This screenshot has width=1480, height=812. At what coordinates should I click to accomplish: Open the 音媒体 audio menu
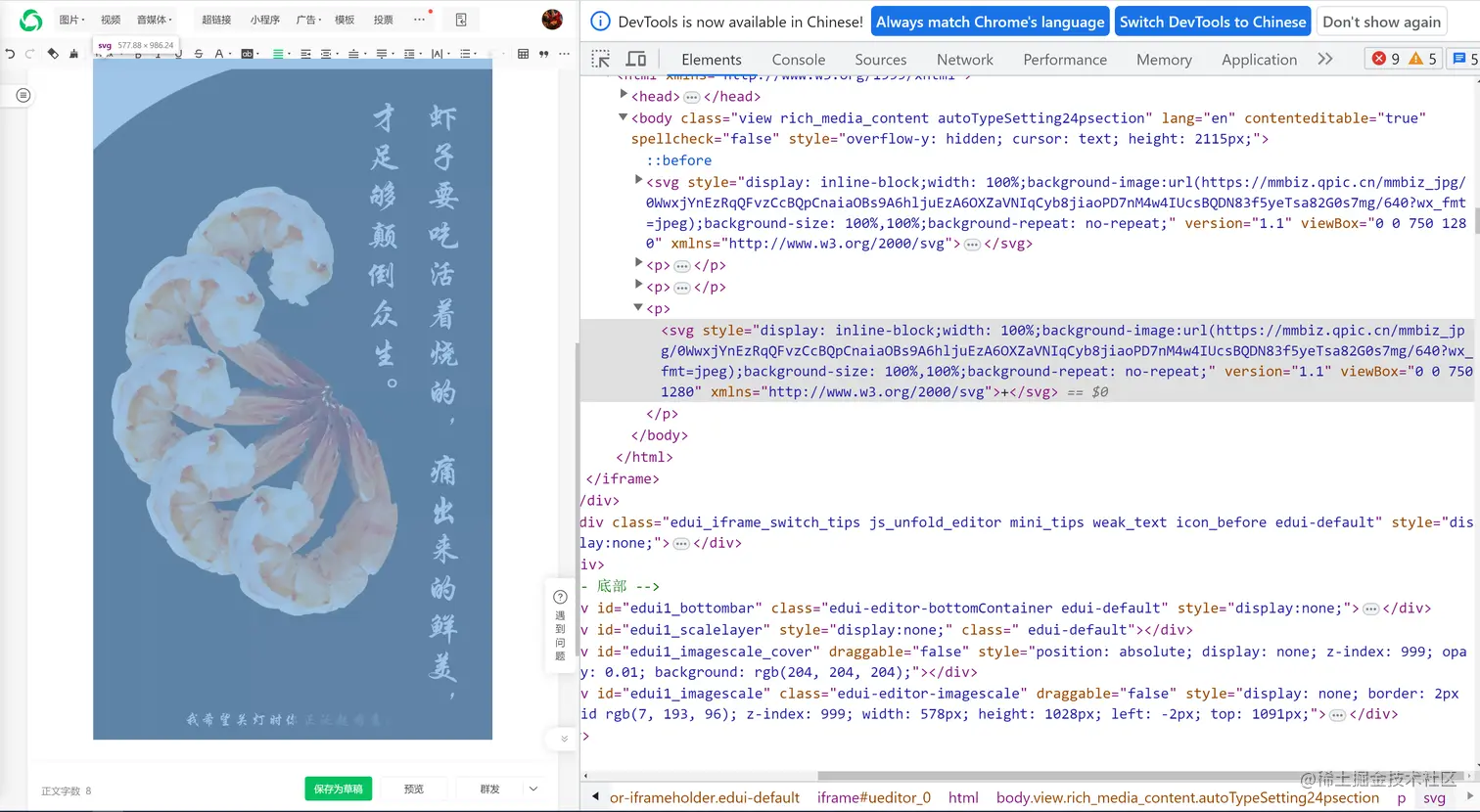tap(154, 20)
